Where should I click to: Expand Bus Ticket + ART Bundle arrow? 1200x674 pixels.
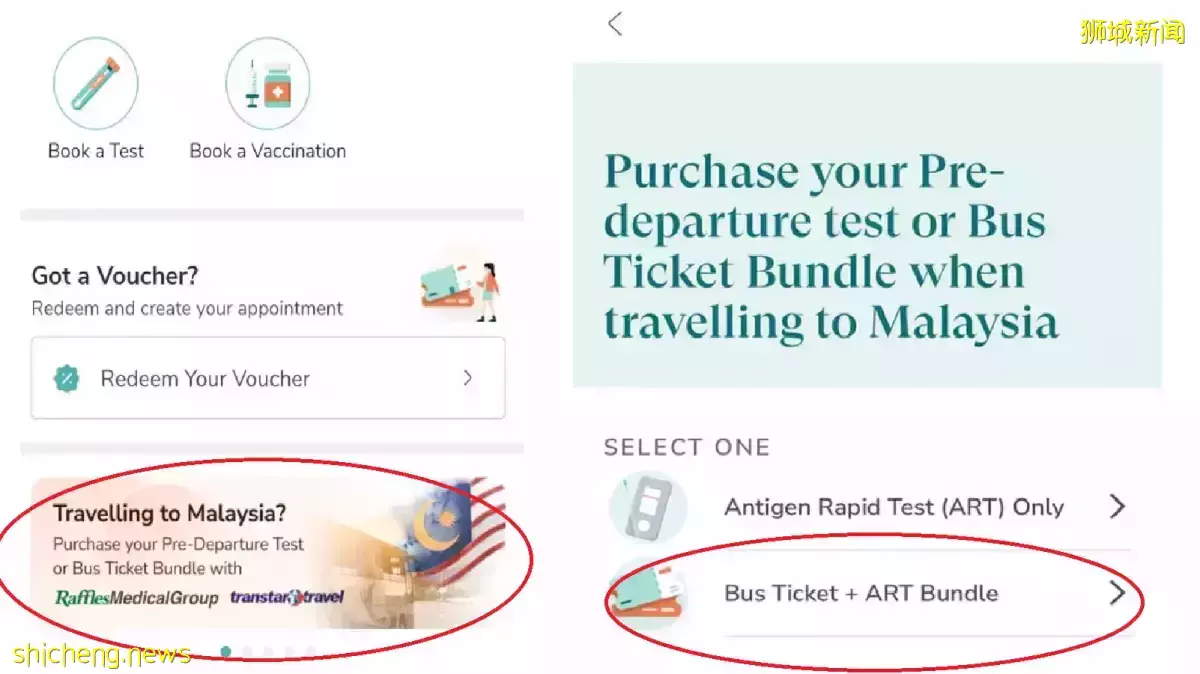tap(1118, 593)
